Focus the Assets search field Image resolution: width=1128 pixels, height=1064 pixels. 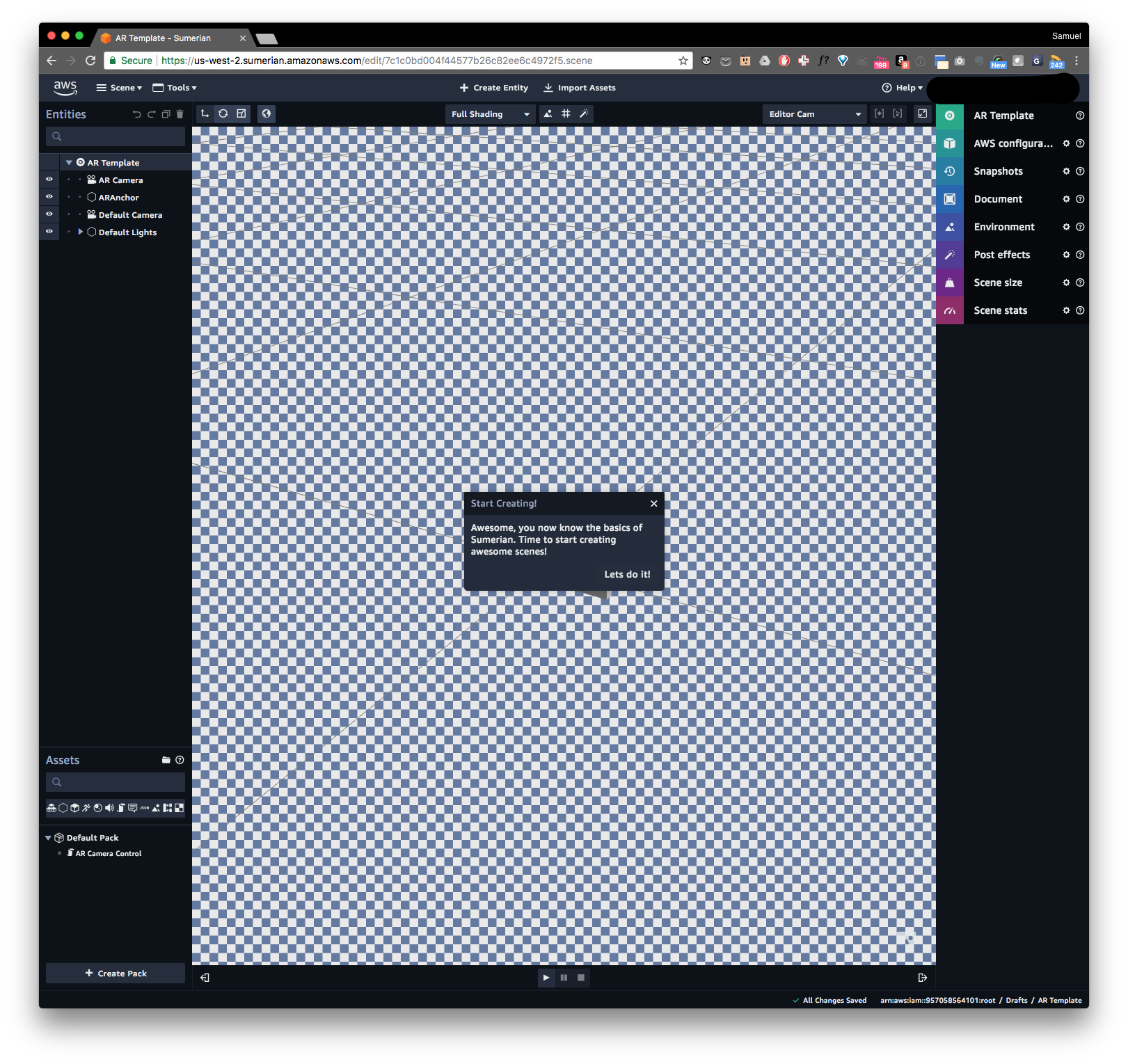coord(116,782)
